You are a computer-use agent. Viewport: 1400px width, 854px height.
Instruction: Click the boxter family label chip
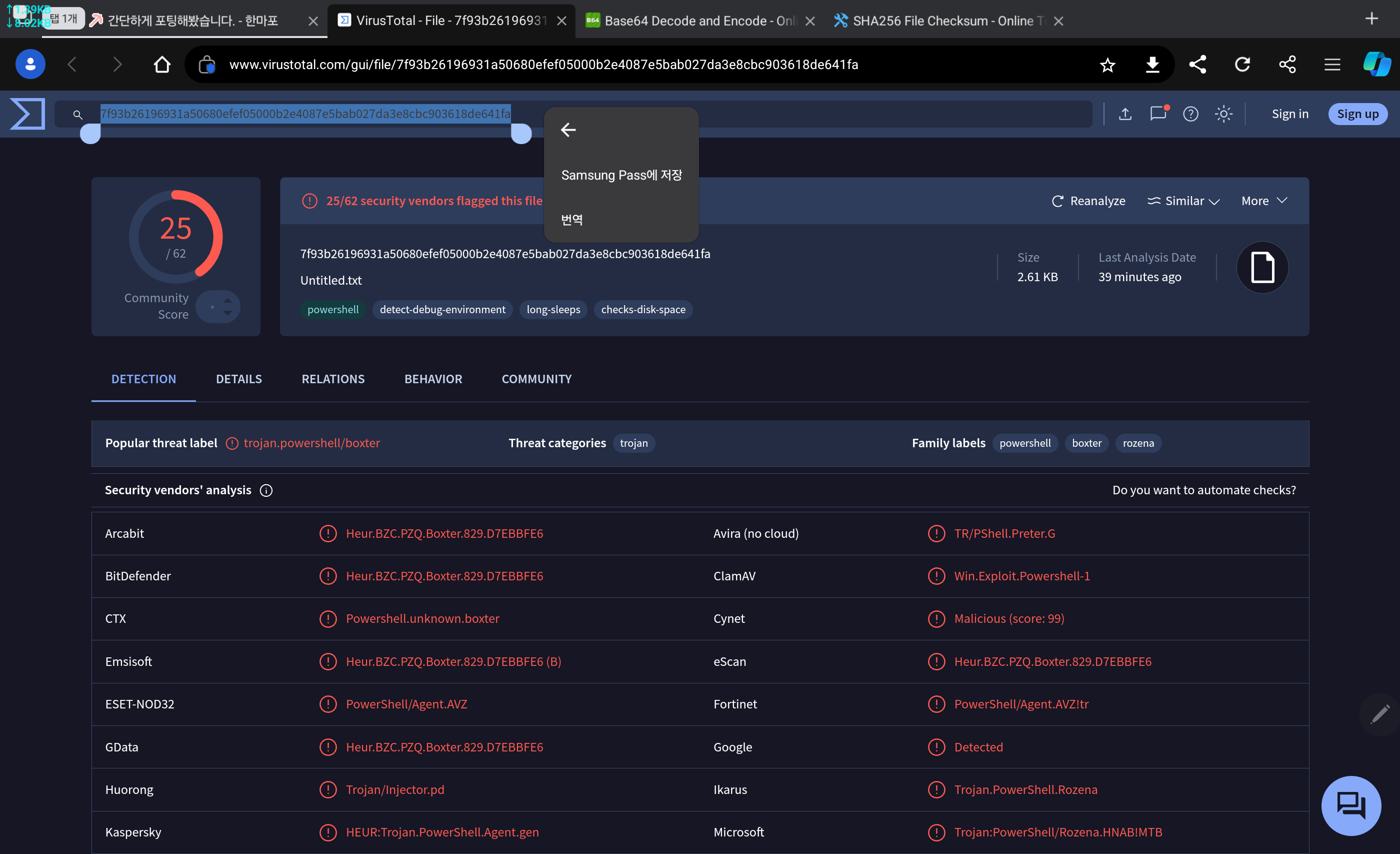pyautogui.click(x=1086, y=443)
